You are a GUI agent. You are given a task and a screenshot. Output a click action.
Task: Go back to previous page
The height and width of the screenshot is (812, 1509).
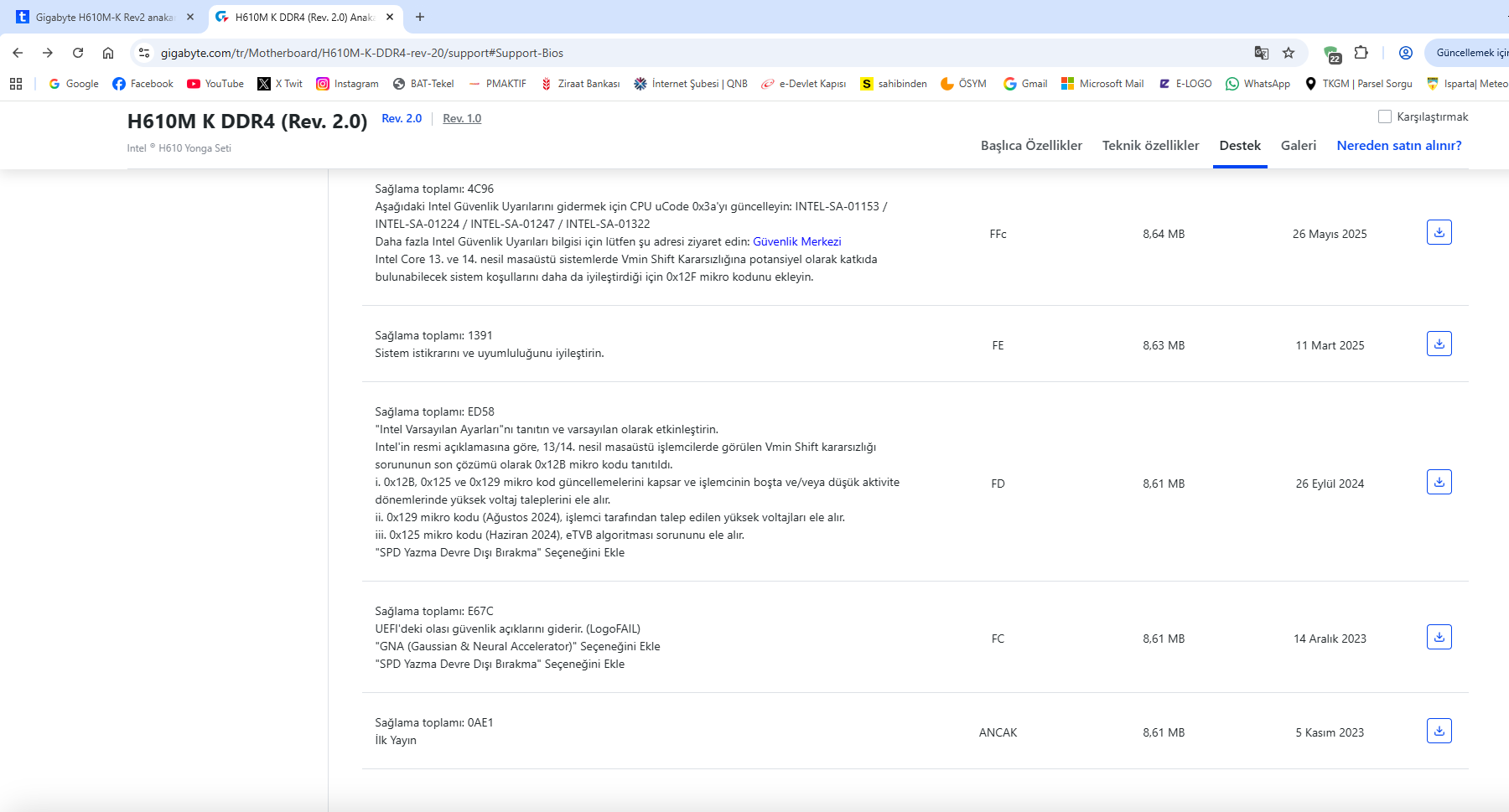(18, 53)
